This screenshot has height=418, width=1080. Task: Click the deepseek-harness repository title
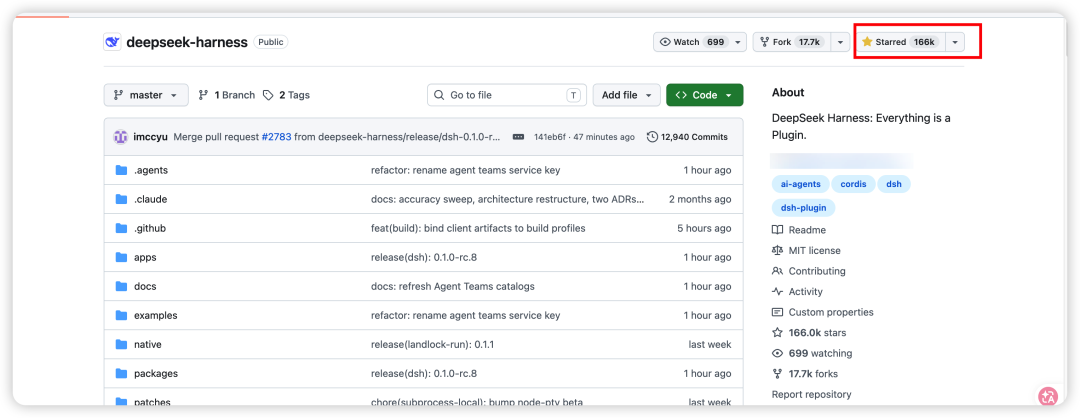[x=187, y=42]
